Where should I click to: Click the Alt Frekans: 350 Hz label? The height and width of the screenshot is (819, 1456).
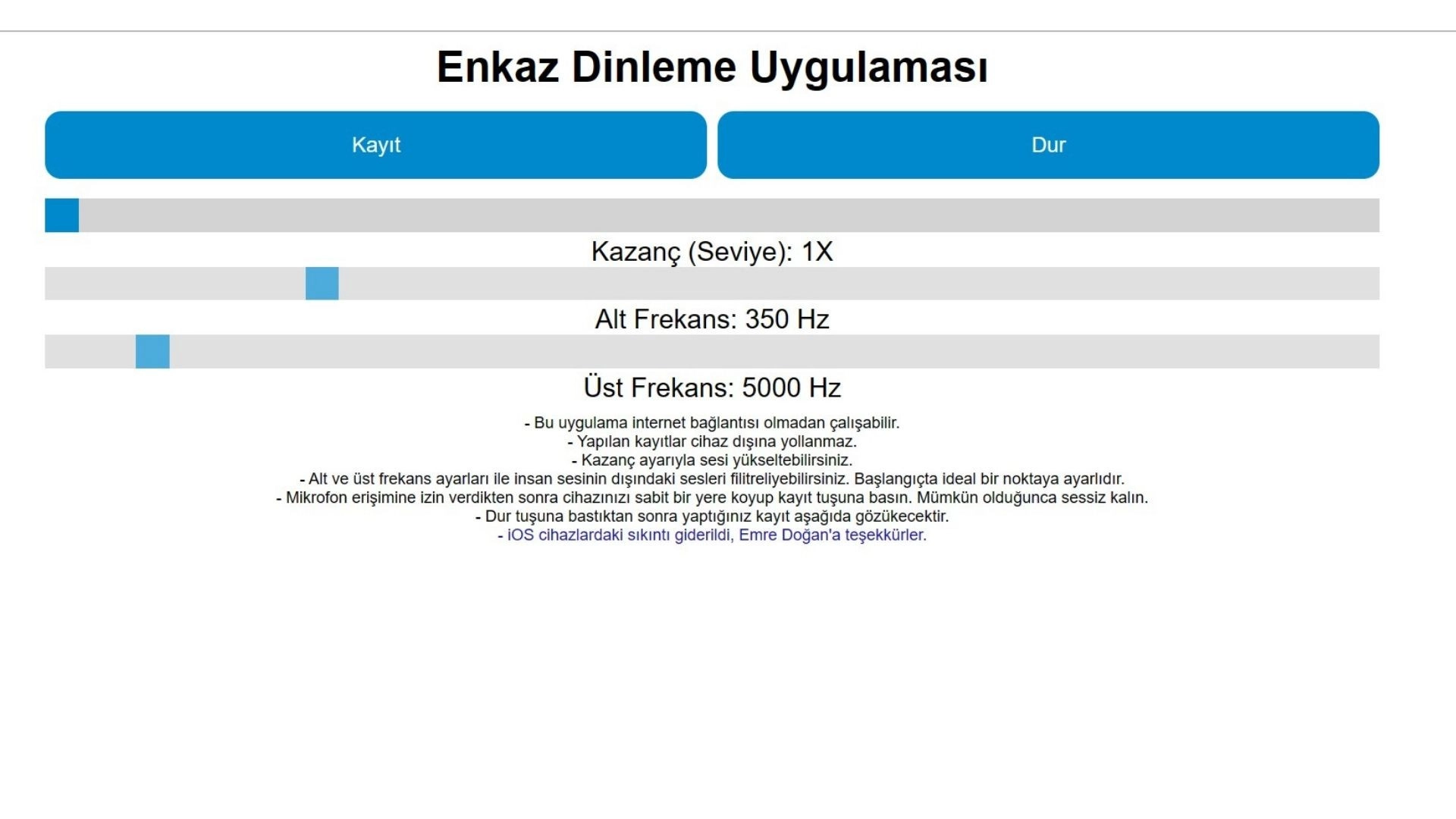pyautogui.click(x=712, y=319)
